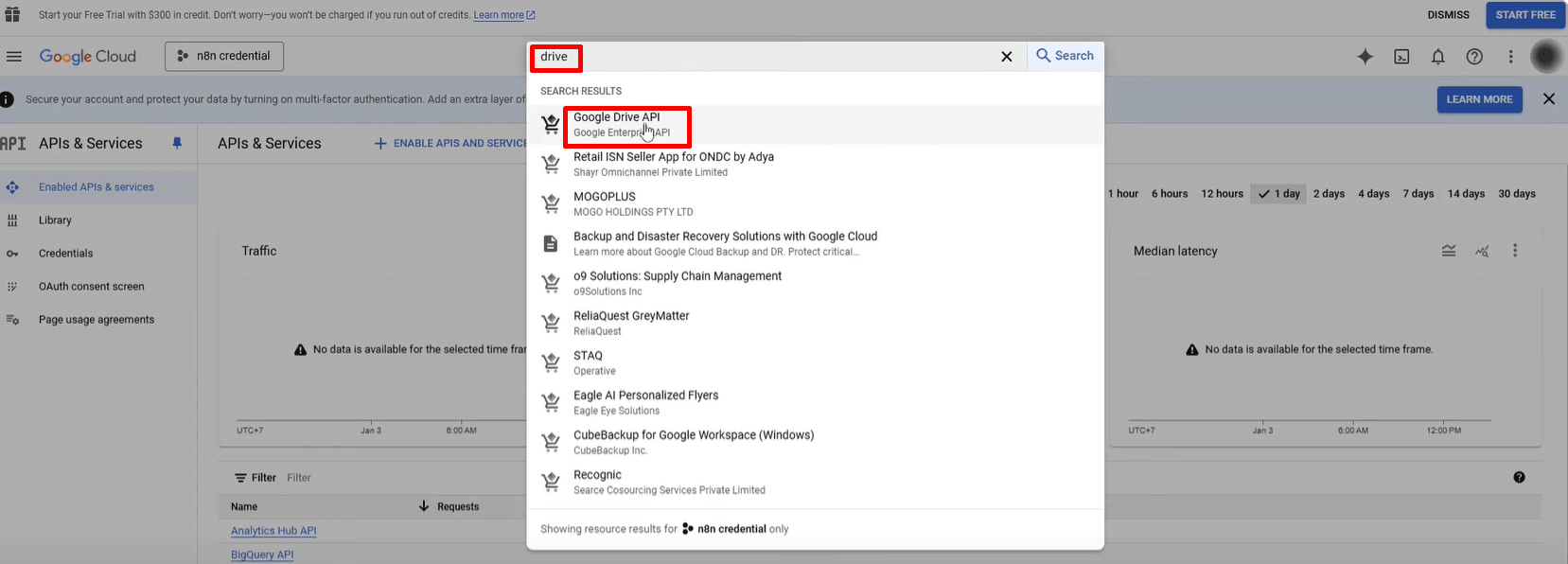Select the 7 days time range

[x=1418, y=194]
